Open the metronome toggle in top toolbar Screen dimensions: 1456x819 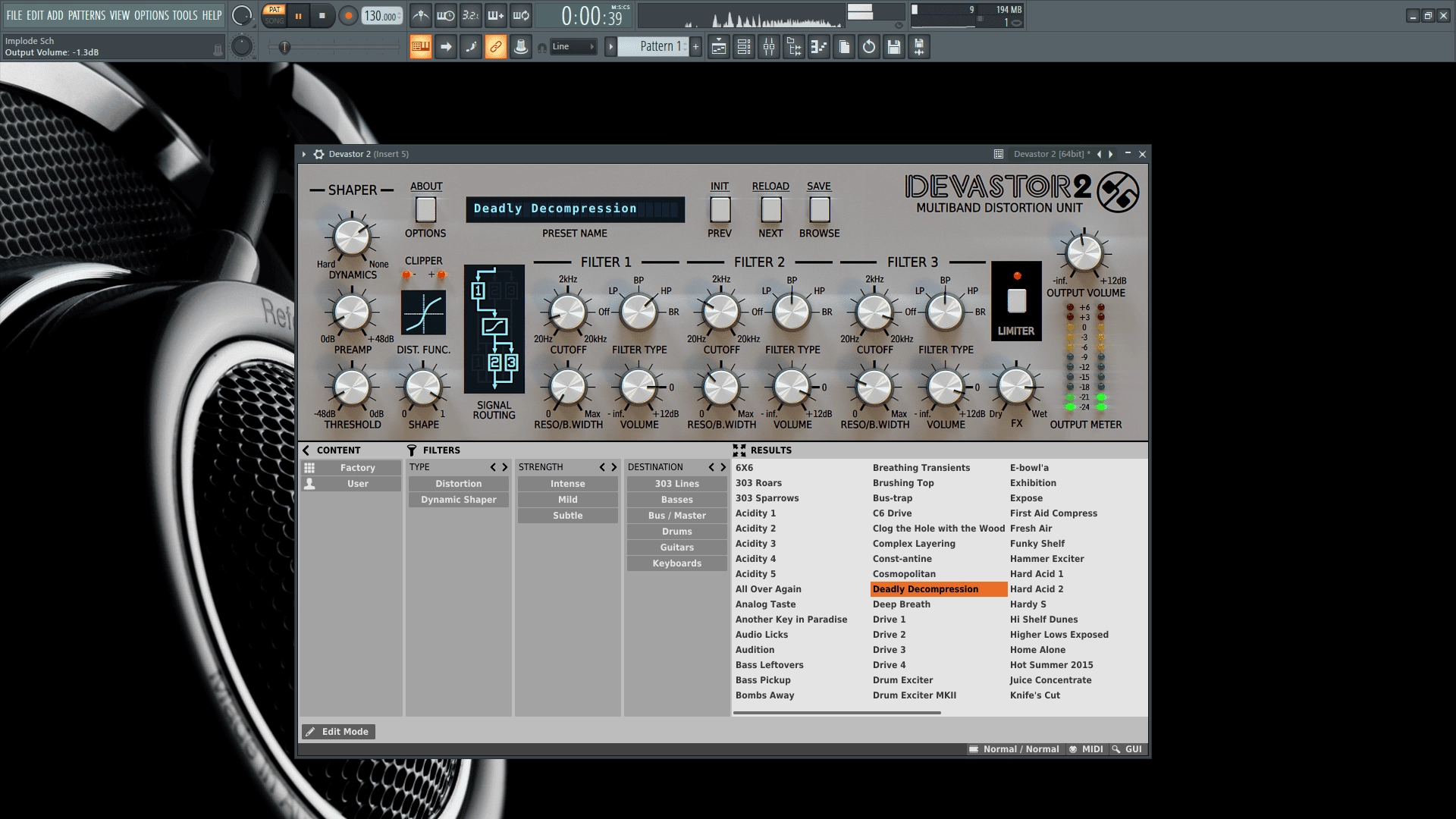point(421,15)
